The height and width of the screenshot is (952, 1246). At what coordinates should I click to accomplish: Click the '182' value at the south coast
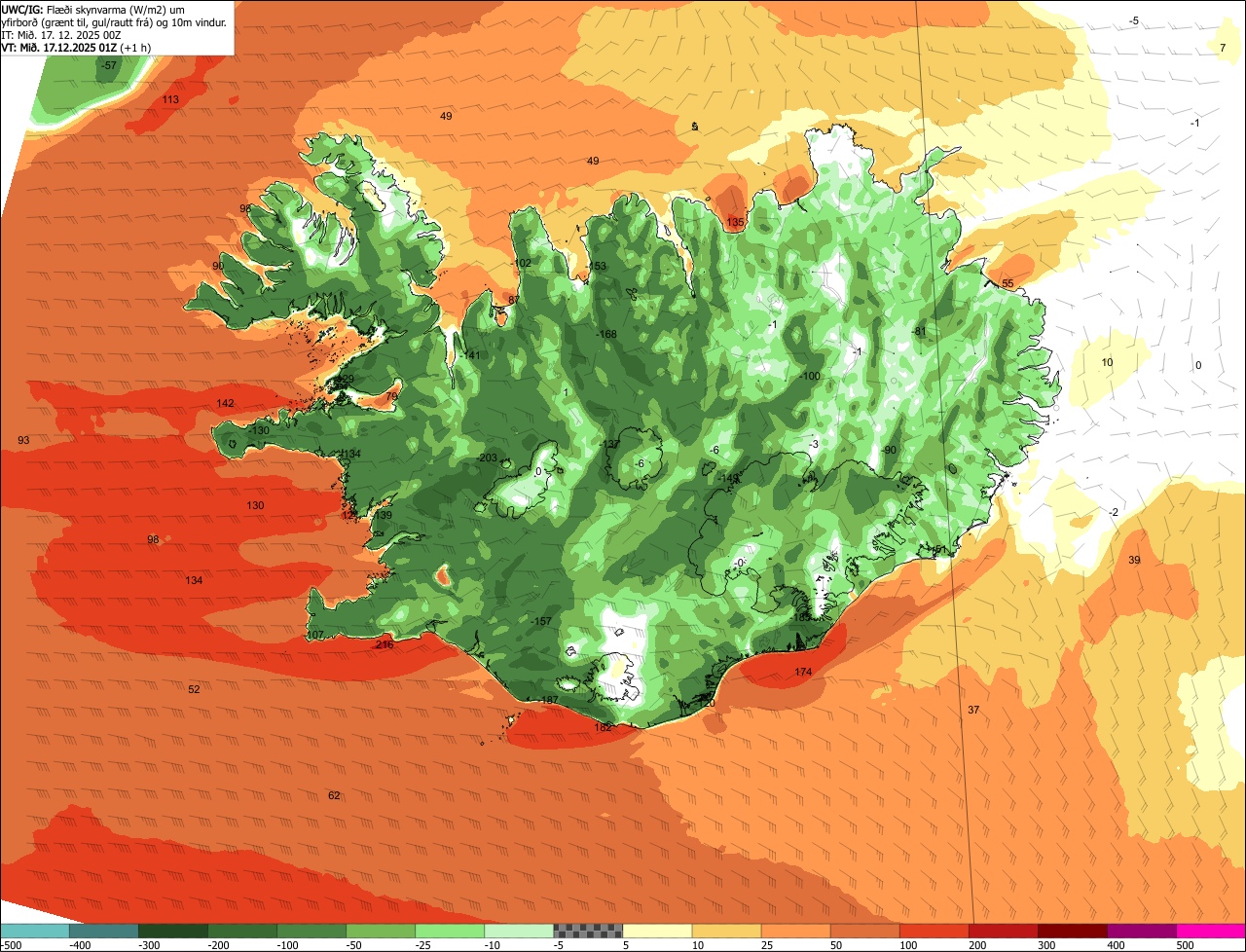coord(603,727)
